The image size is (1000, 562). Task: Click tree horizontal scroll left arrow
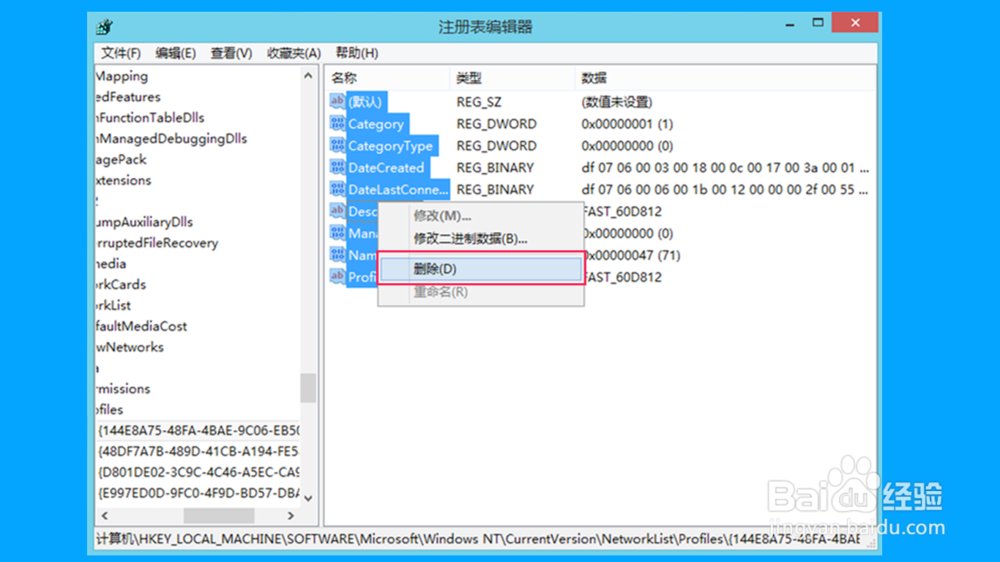click(x=105, y=515)
